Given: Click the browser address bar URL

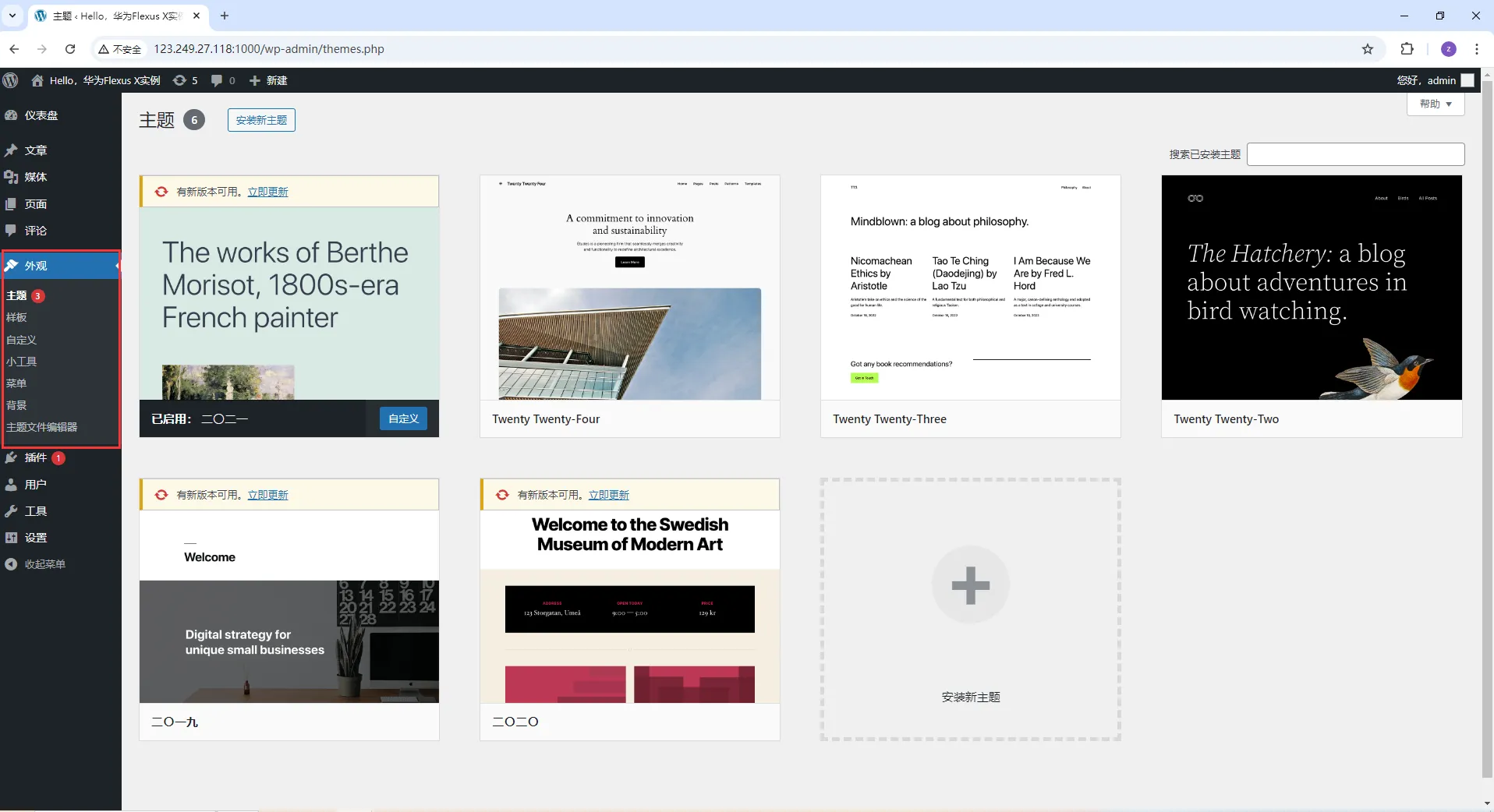Looking at the screenshot, I should [269, 49].
